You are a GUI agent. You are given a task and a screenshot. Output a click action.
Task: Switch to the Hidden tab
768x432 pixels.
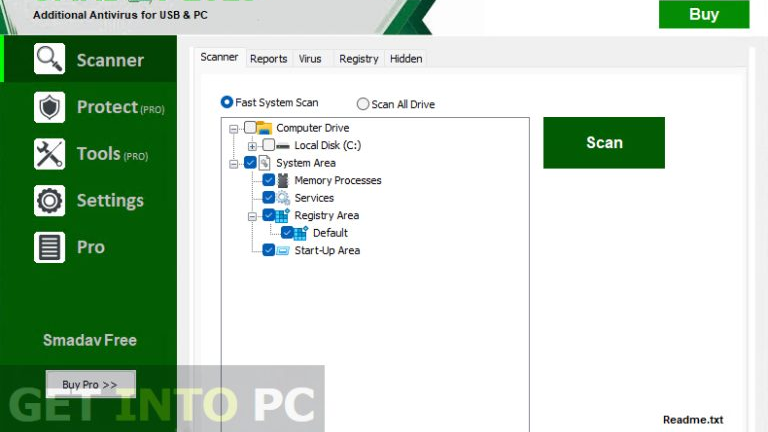(406, 59)
